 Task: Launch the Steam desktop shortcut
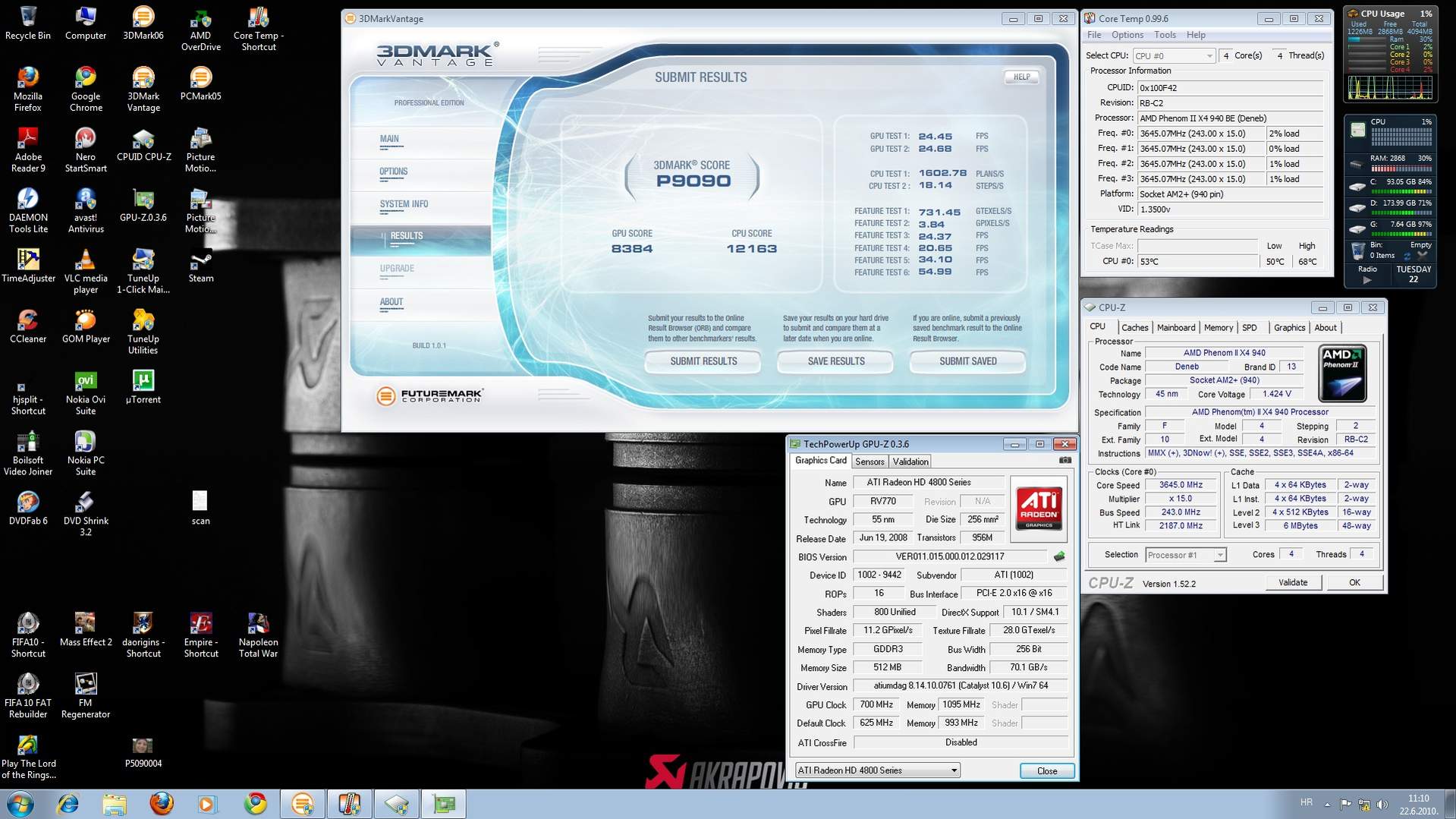click(200, 266)
